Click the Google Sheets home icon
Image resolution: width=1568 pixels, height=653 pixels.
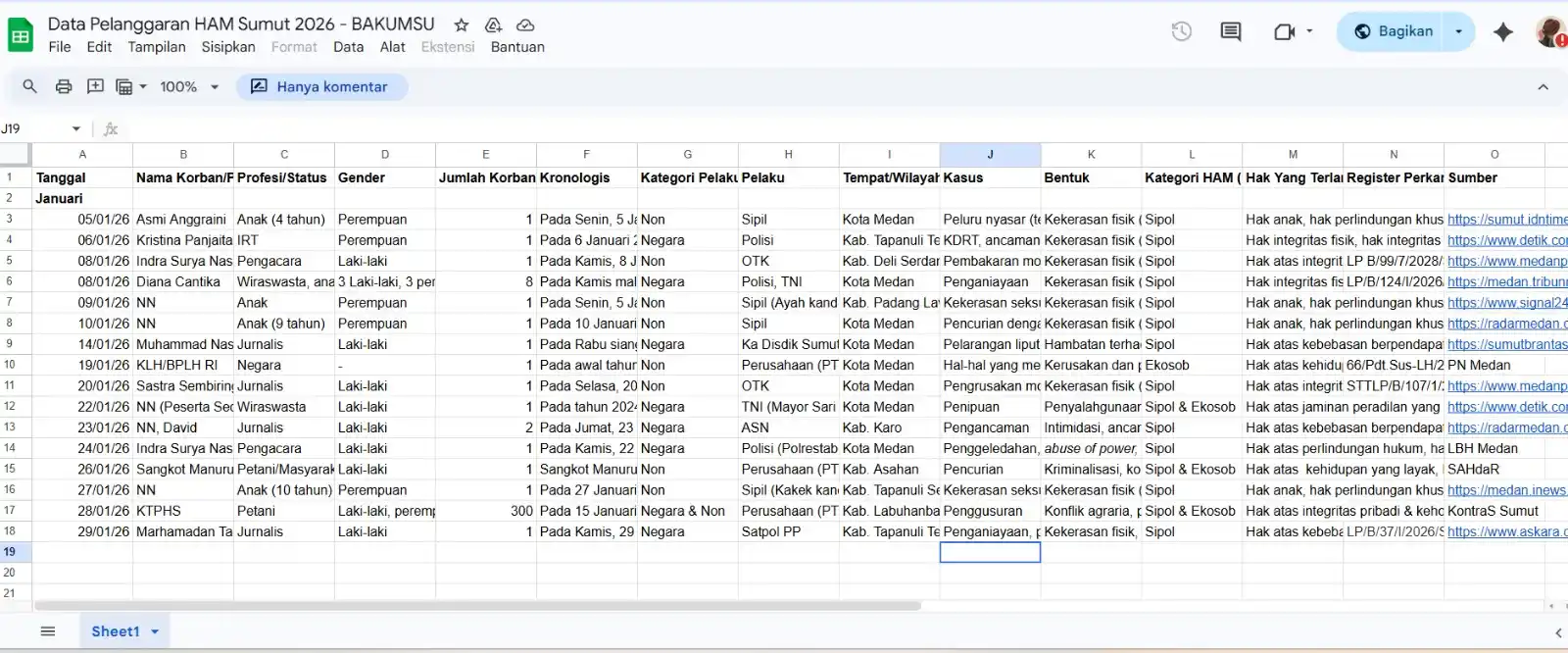[21, 35]
